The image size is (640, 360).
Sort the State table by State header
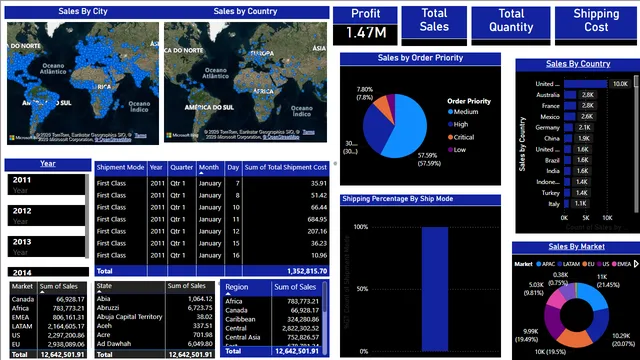click(104, 286)
